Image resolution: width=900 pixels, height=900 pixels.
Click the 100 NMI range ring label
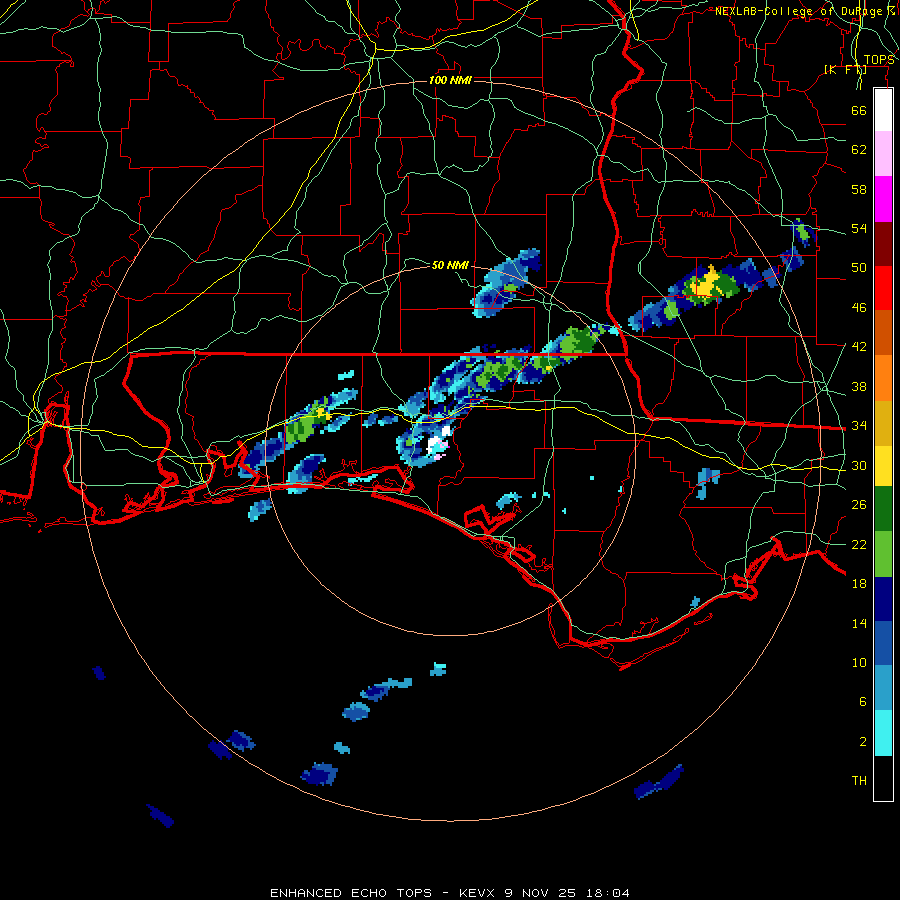click(x=450, y=80)
